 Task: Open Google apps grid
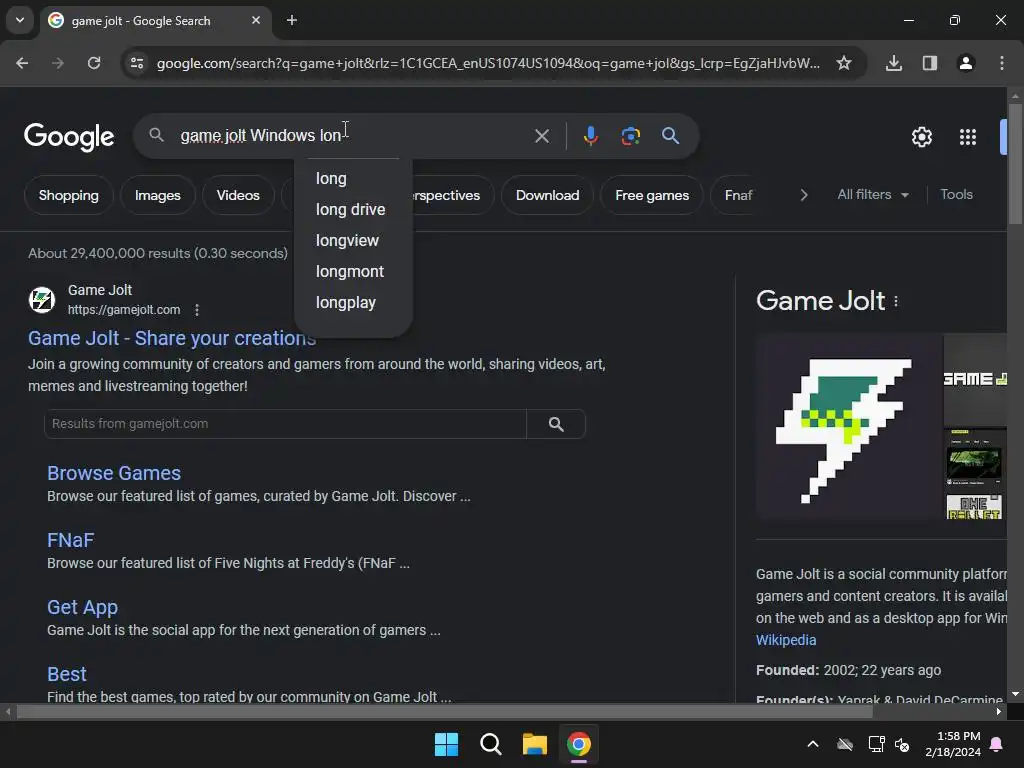point(968,137)
